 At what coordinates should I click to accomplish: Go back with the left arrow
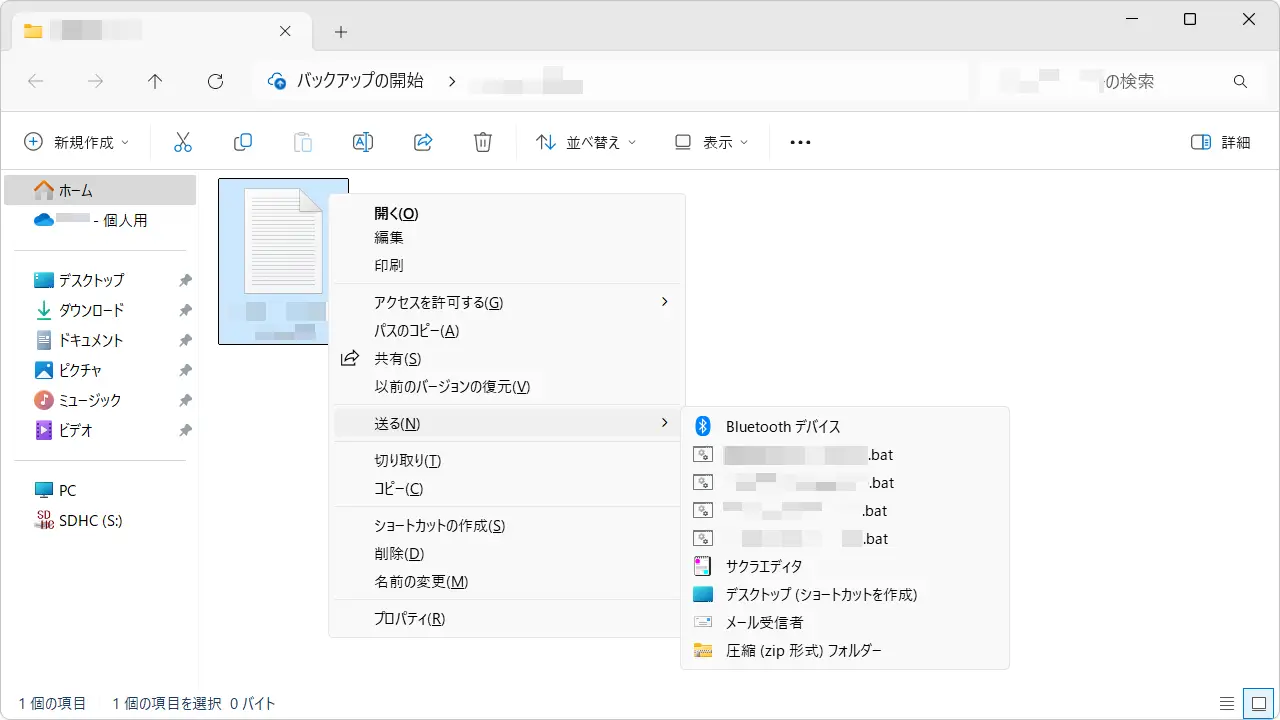pyautogui.click(x=36, y=82)
